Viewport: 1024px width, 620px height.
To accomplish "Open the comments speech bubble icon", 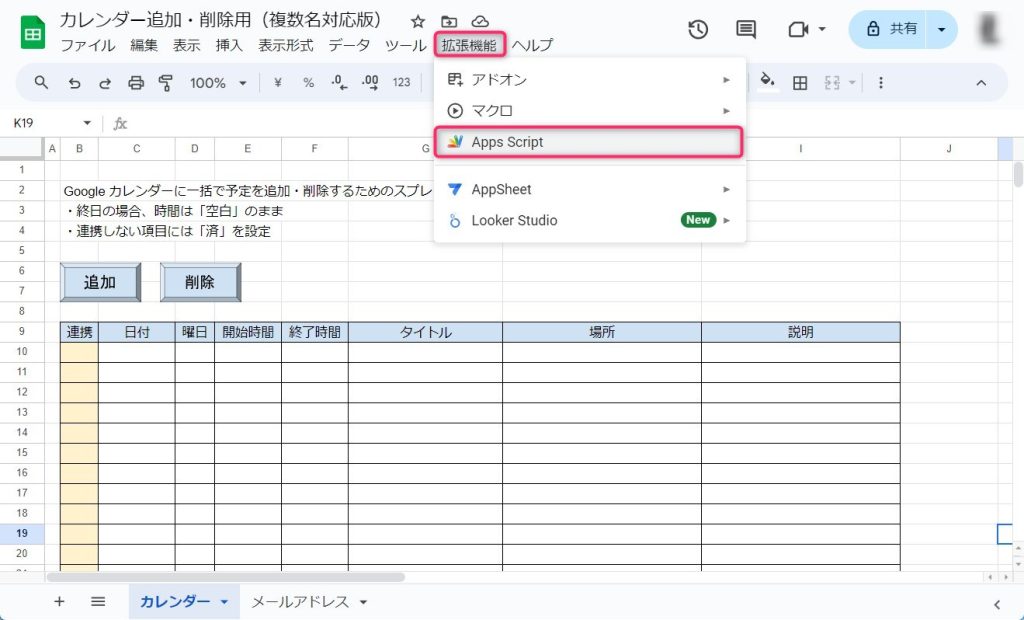I will click(746, 29).
